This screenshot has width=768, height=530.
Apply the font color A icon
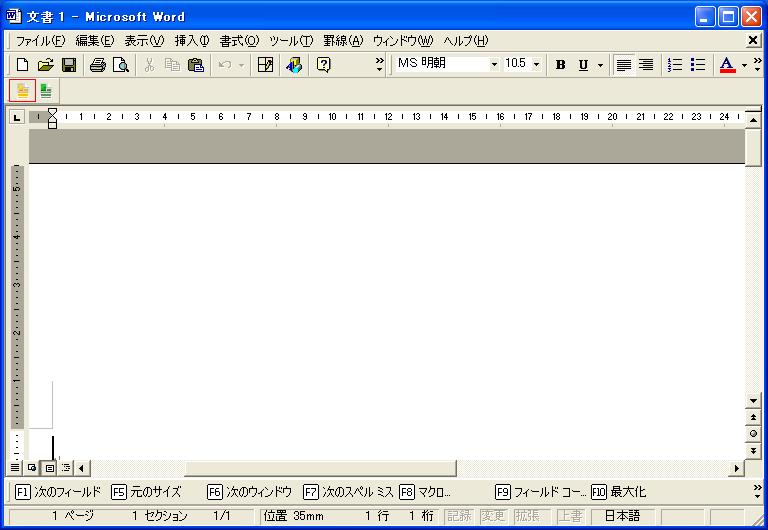[727, 65]
